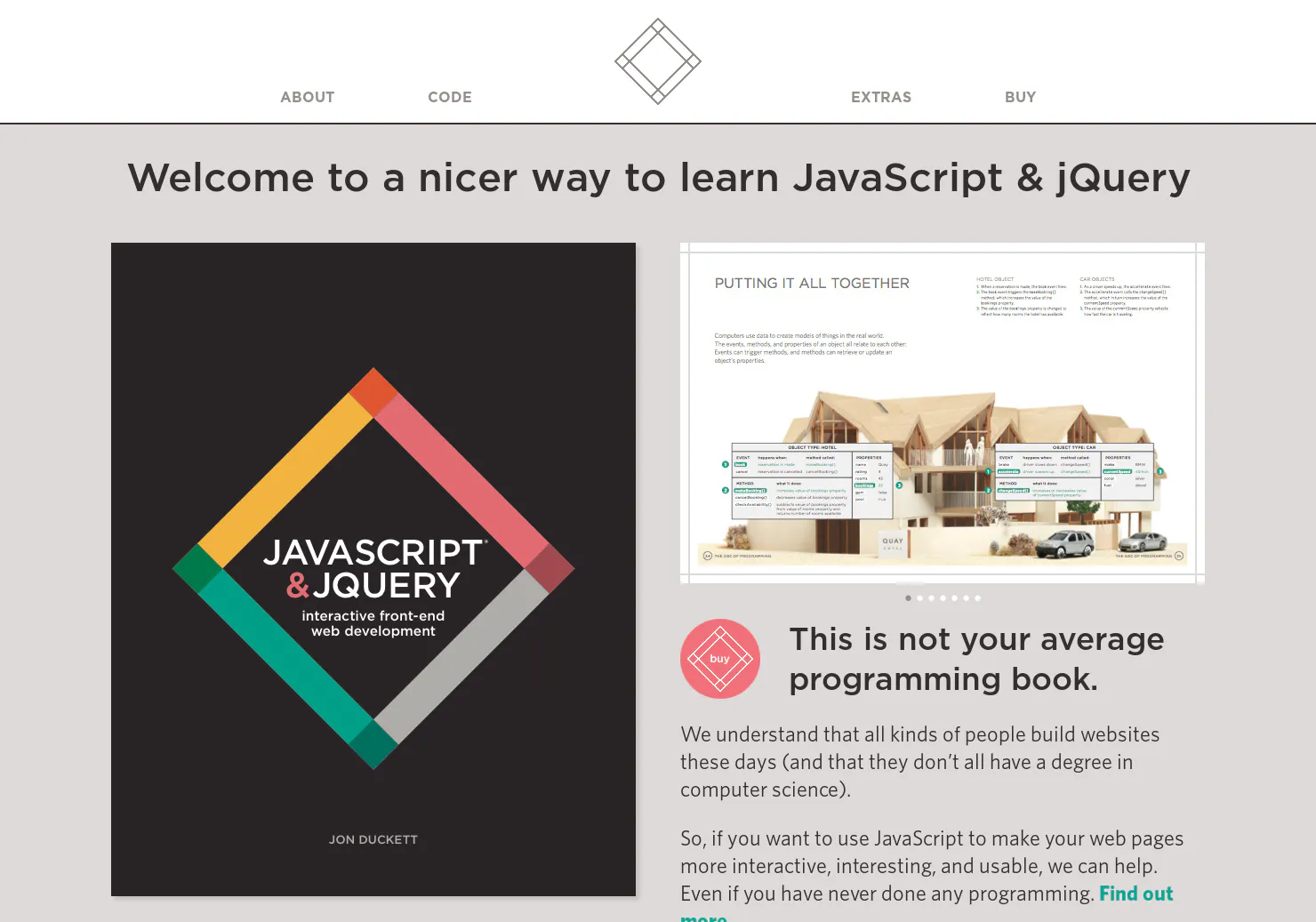Click 'JON DUCKETT' author name on cover

373,839
